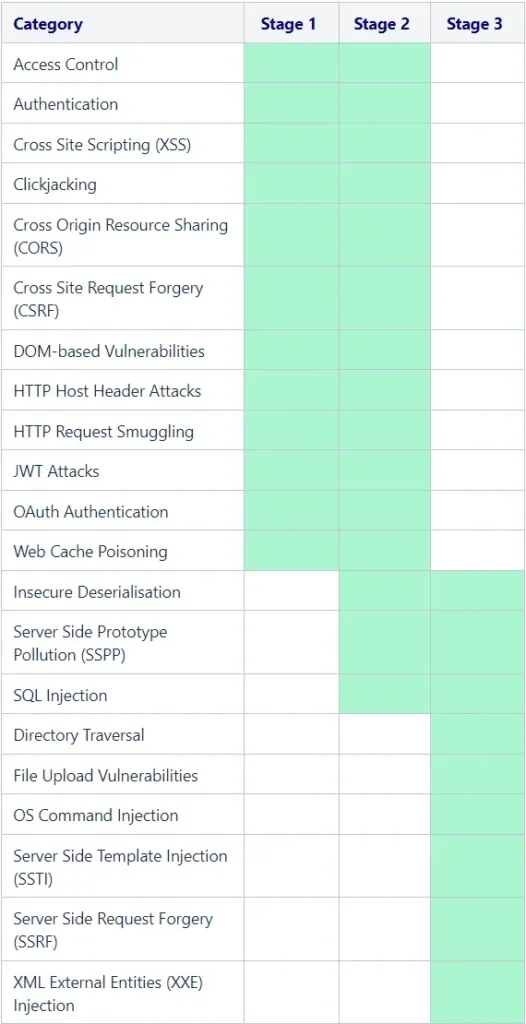
Task: Click the Access Control row label
Action: (66, 64)
